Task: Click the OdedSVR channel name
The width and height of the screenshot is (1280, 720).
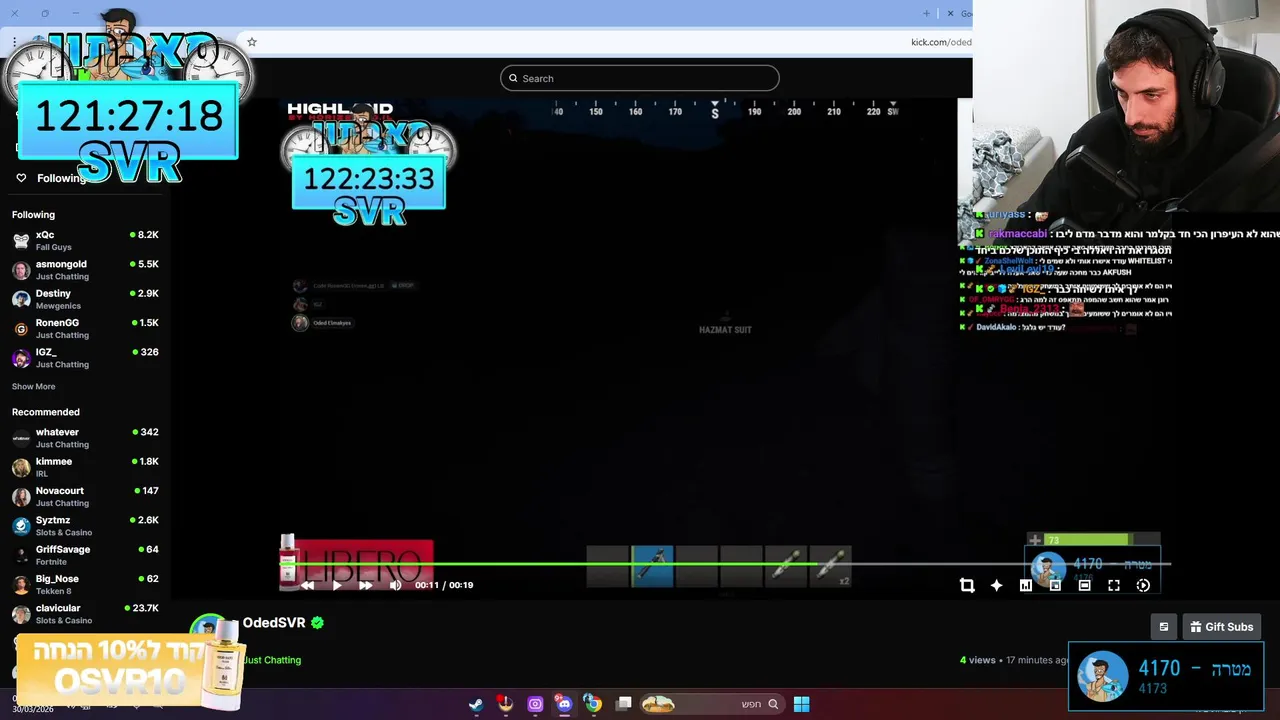Action: [274, 622]
